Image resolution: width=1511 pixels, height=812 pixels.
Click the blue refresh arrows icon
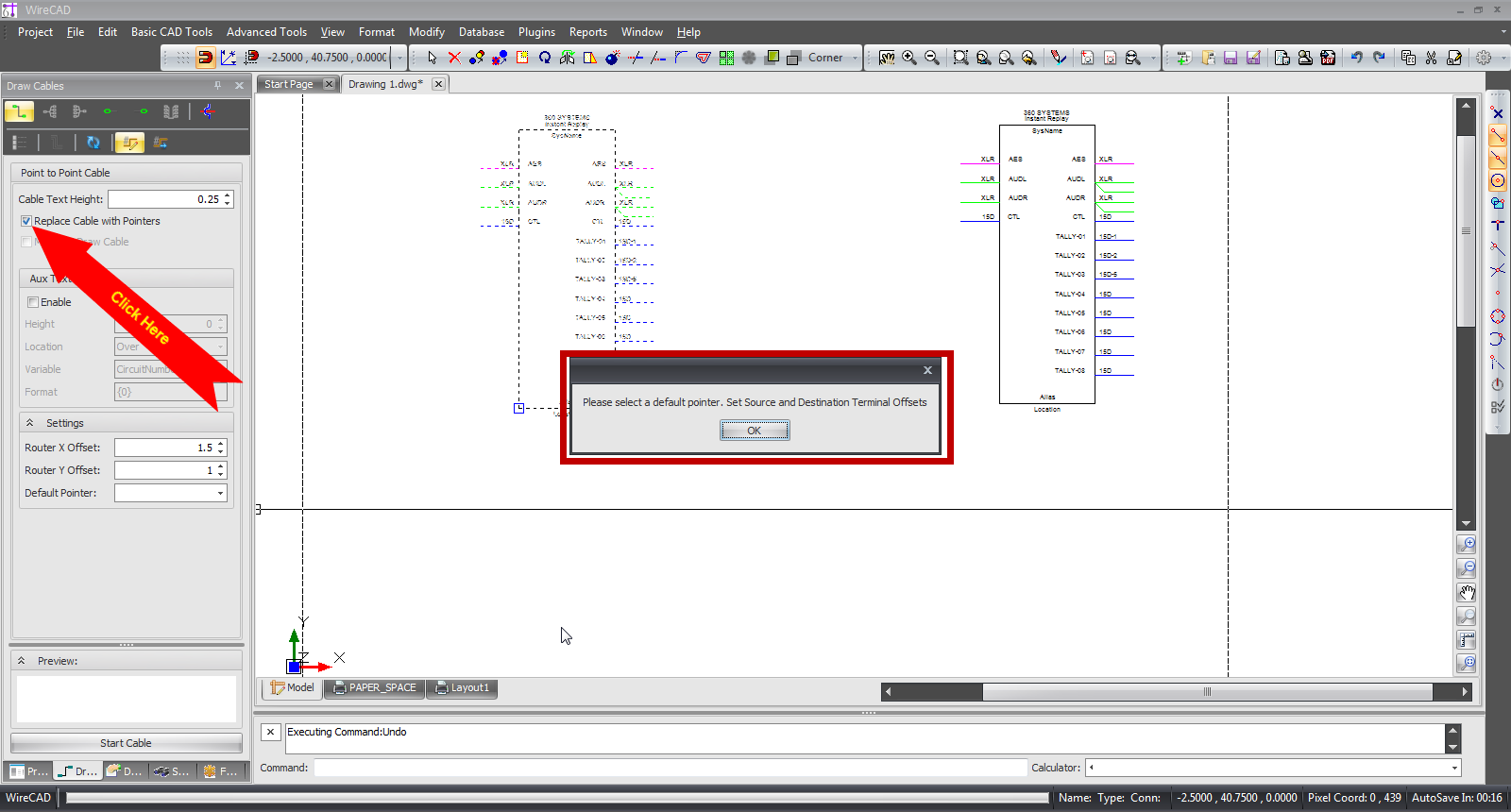pyautogui.click(x=93, y=143)
